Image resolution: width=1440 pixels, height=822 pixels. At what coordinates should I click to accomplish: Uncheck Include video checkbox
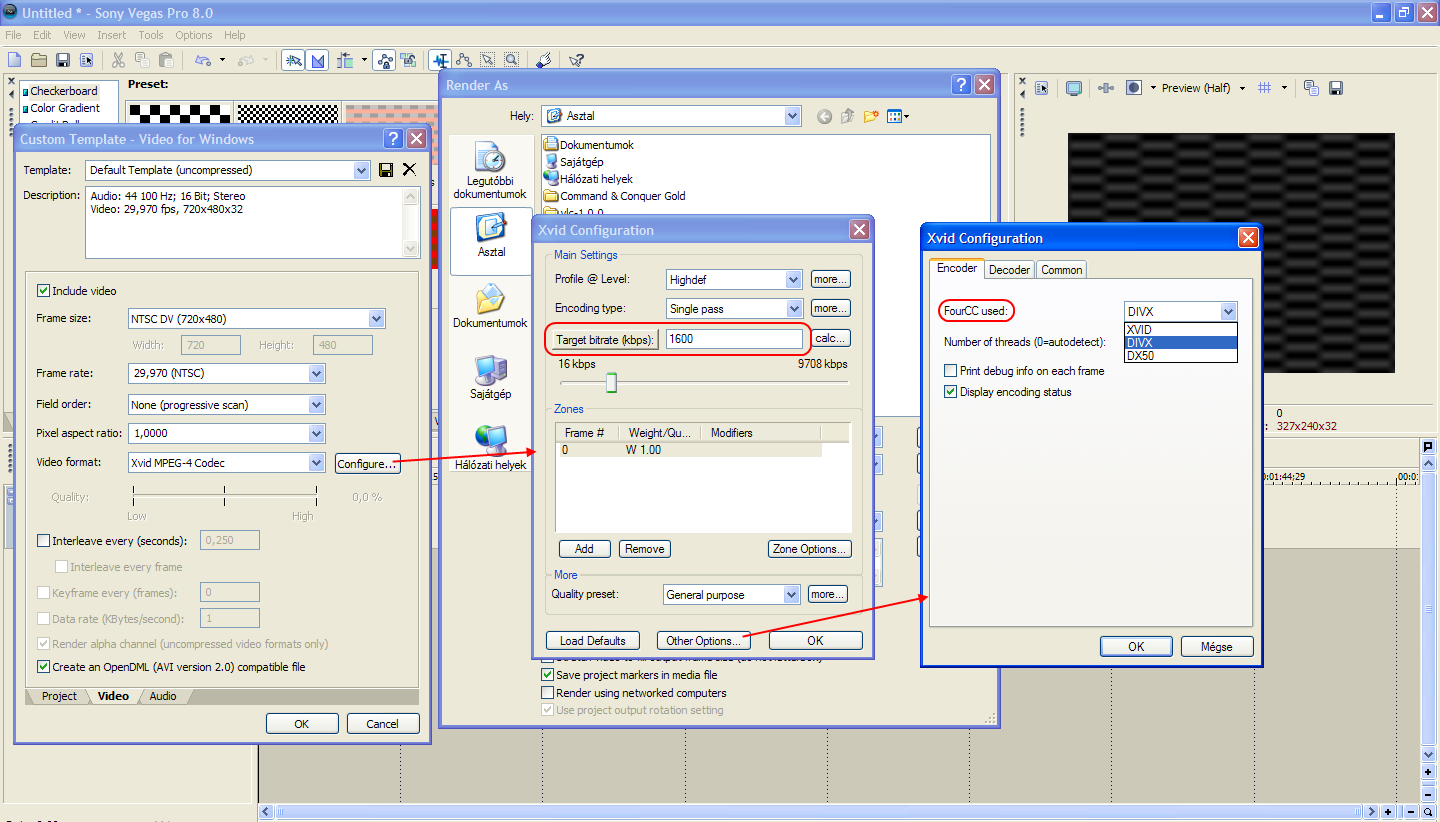[43, 291]
